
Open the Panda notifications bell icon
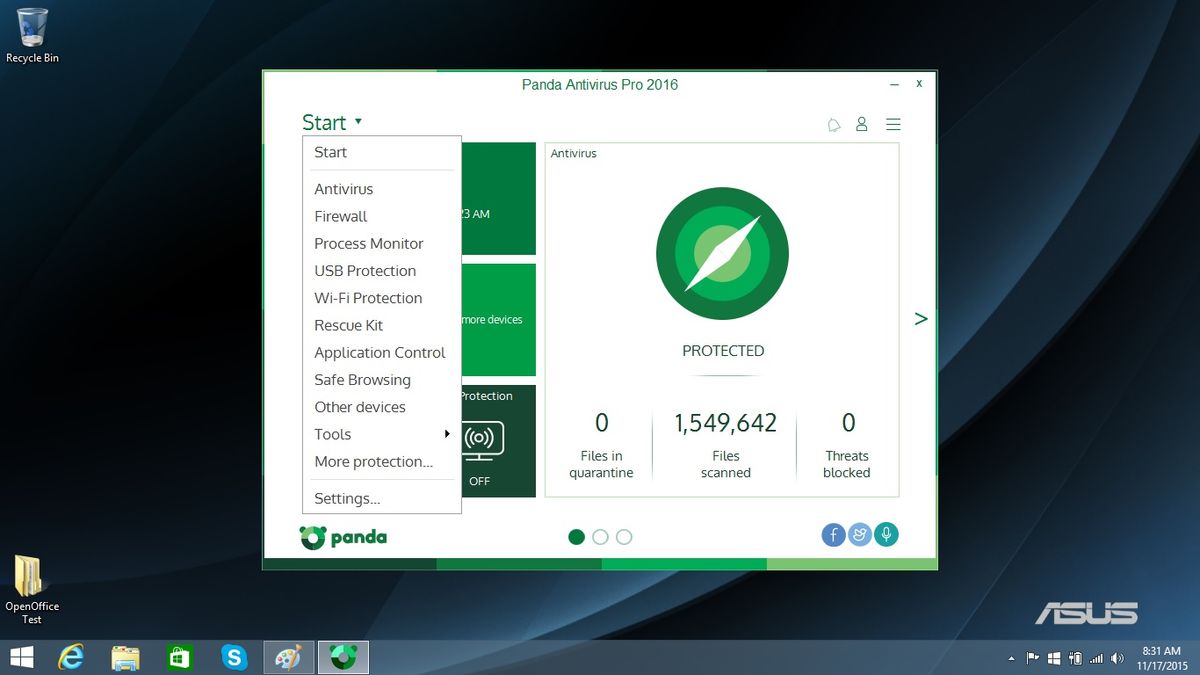click(x=834, y=125)
